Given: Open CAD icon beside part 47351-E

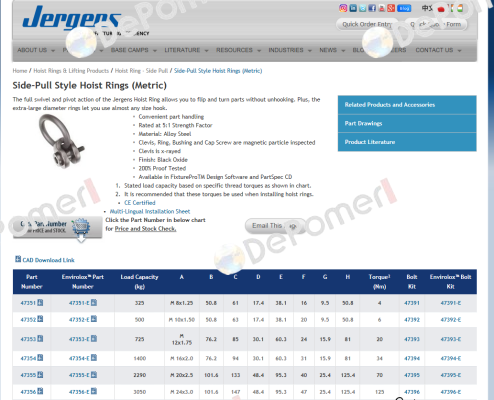Looking at the screenshot, I should (x=94, y=302).
